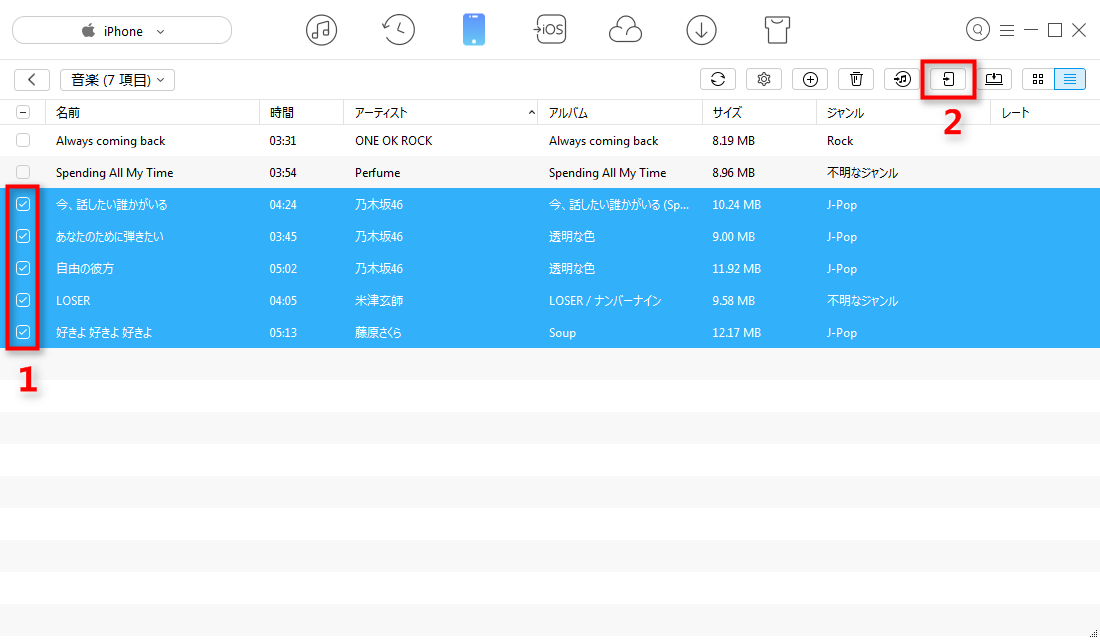Click the window resize grip corner

[x=1093, y=633]
